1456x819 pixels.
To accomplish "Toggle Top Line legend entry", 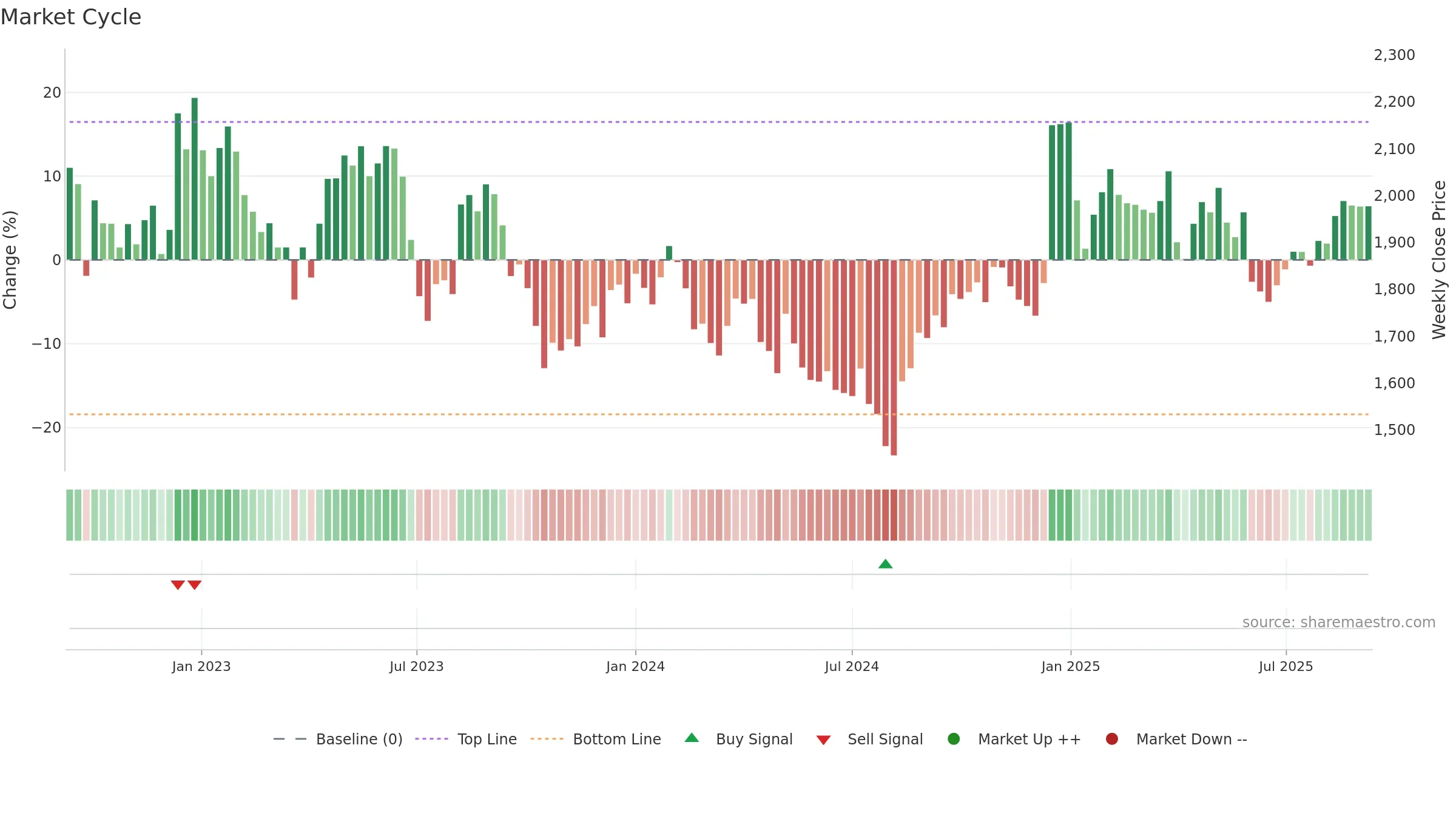I will [466, 739].
